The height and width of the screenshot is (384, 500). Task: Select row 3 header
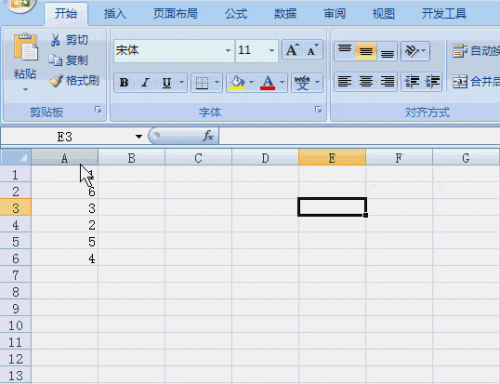pos(16,208)
